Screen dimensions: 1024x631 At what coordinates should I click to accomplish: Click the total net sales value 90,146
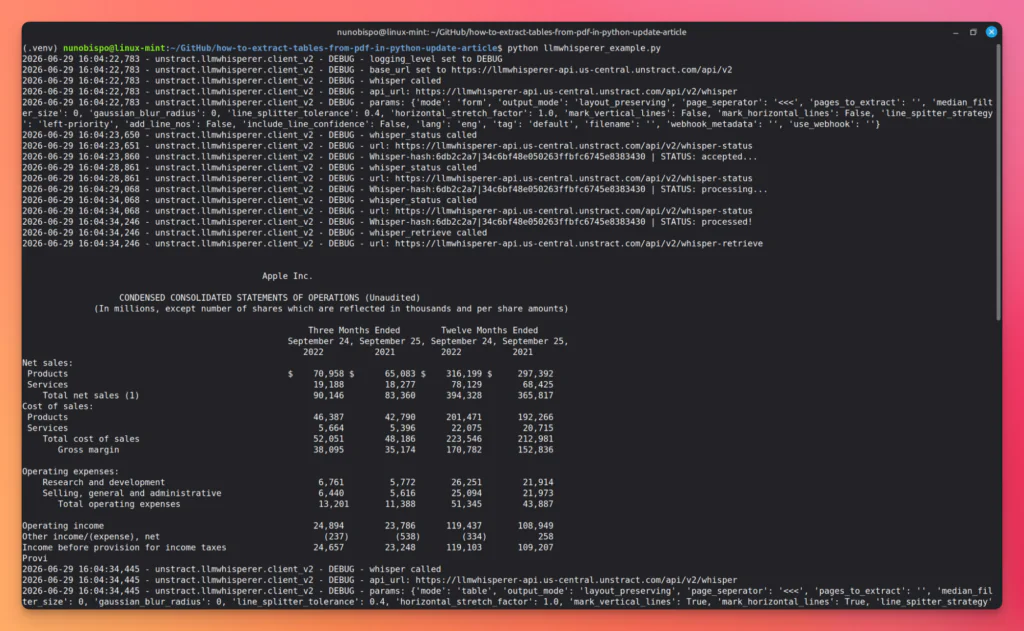click(328, 396)
